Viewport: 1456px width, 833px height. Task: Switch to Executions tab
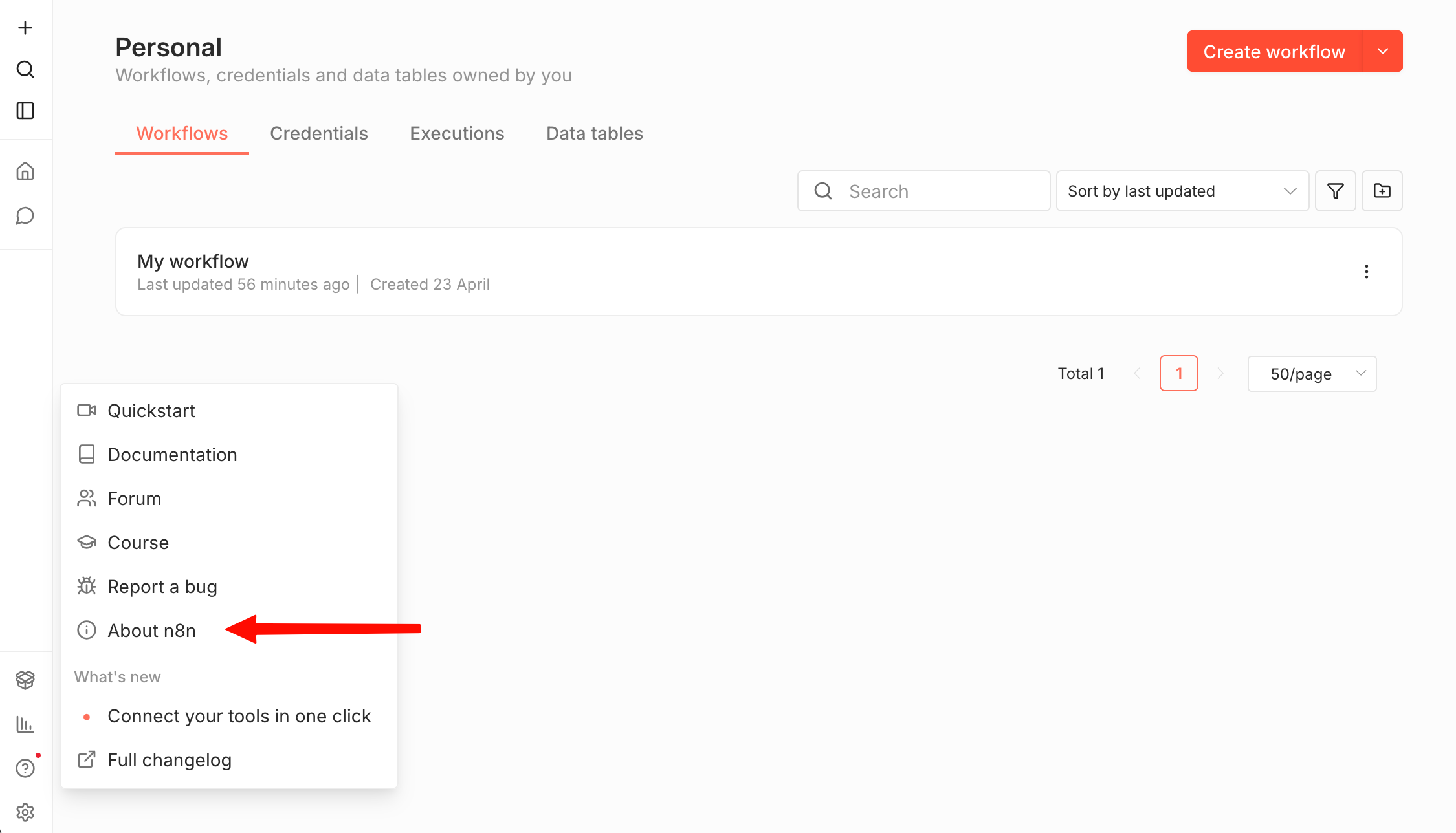point(457,133)
